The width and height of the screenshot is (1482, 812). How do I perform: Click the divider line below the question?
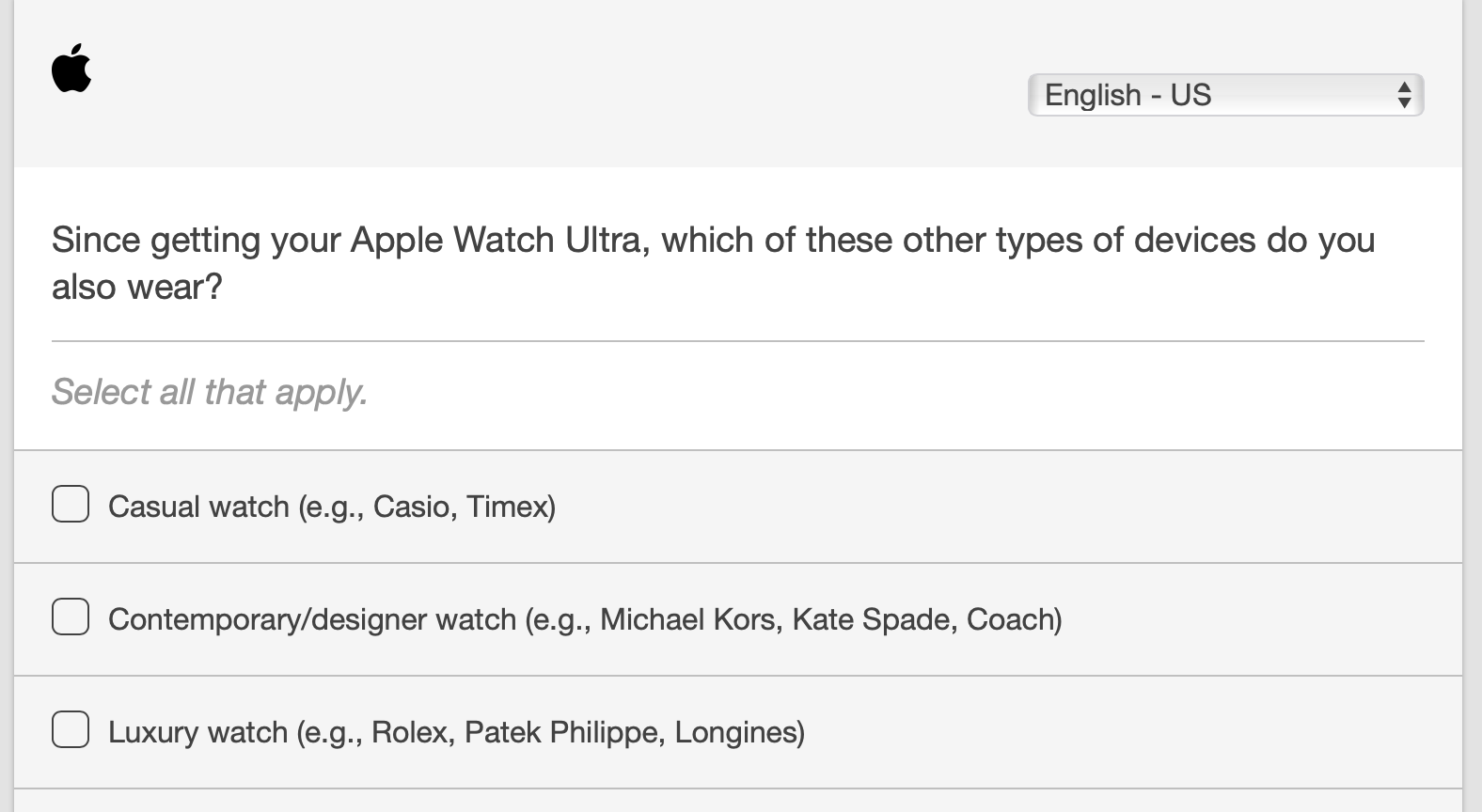pos(737,341)
